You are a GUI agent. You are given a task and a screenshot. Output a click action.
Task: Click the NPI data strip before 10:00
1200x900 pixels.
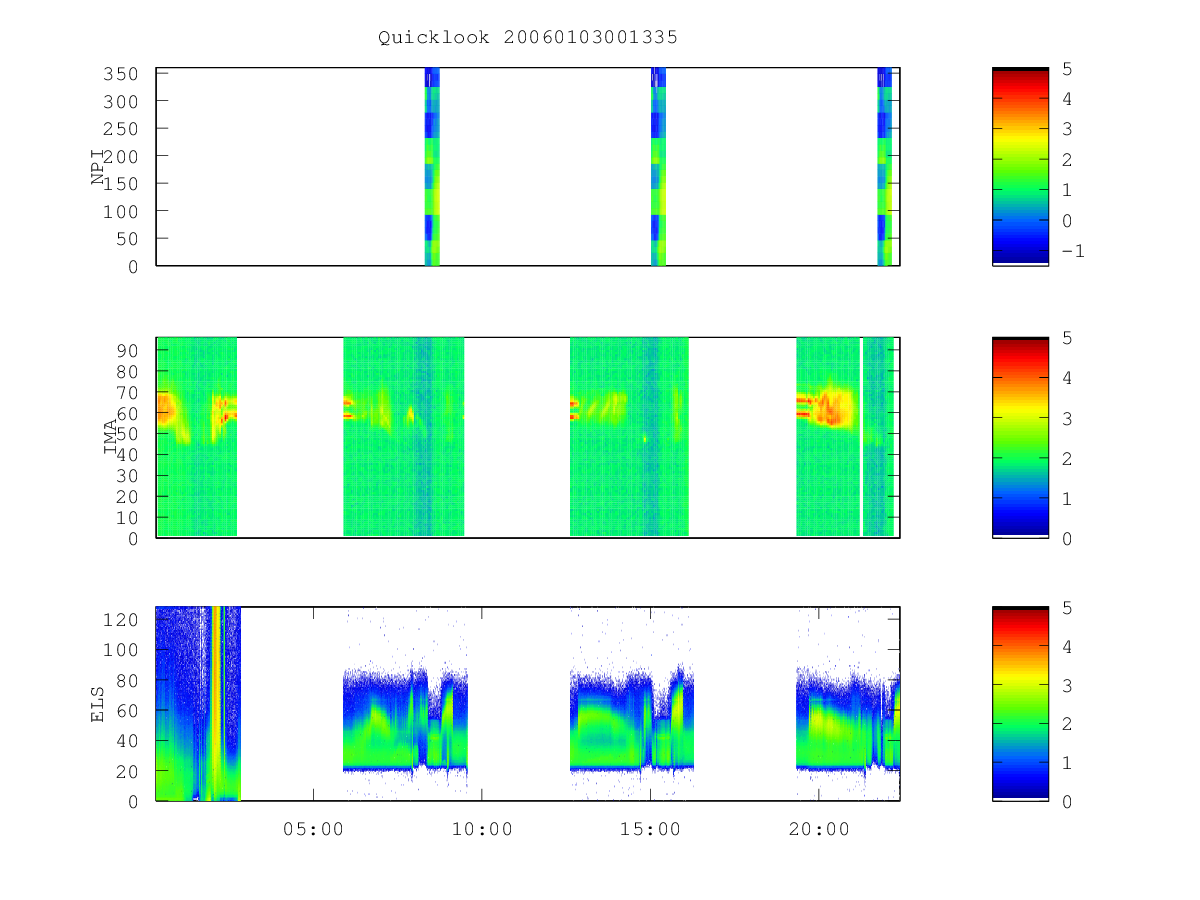[432, 166]
